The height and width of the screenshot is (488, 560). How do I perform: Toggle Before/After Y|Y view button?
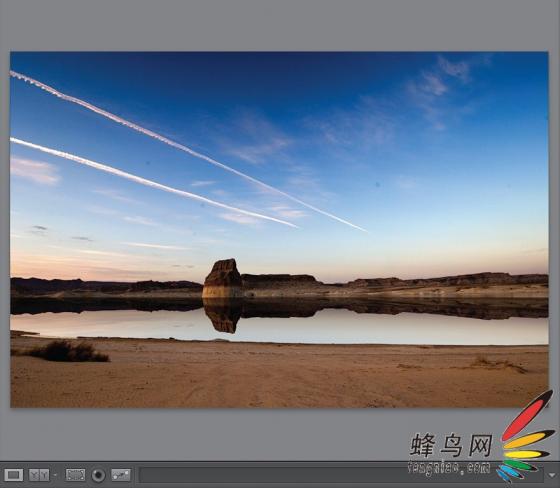[x=39, y=475]
